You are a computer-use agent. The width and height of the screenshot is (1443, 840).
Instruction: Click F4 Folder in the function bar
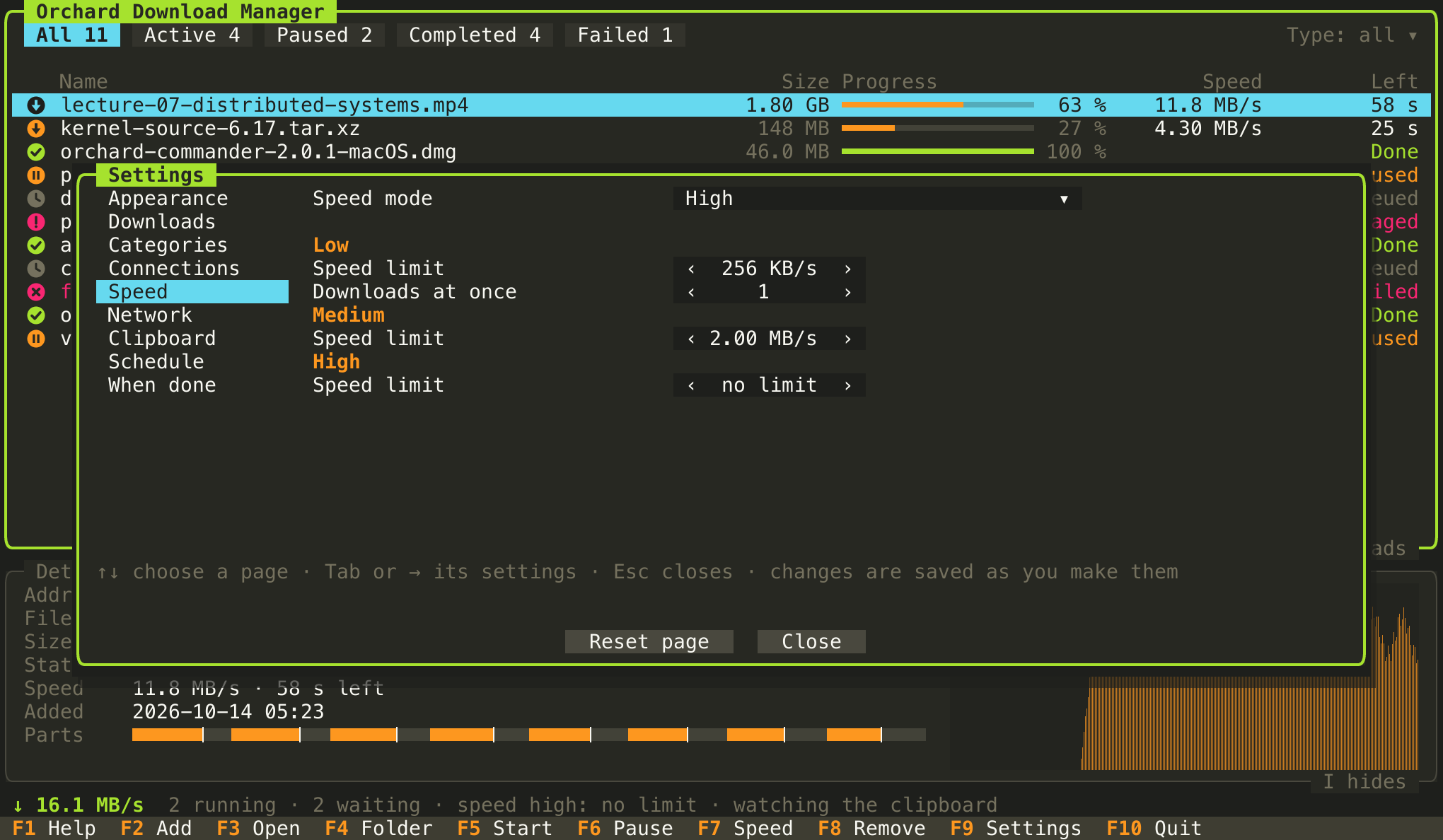[x=378, y=829]
